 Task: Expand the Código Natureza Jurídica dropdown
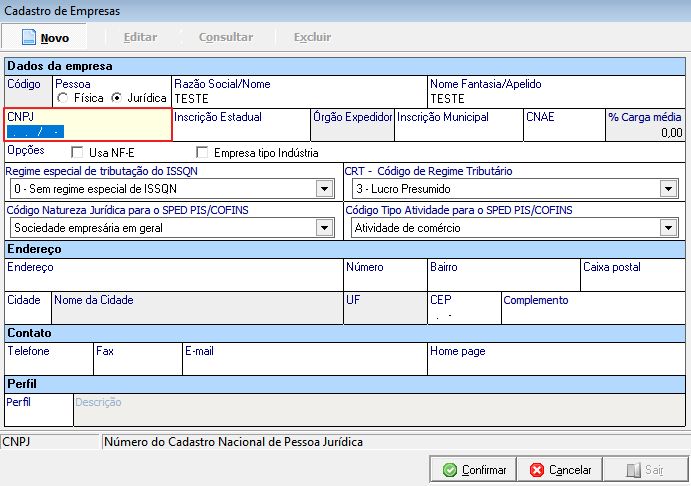(323, 228)
